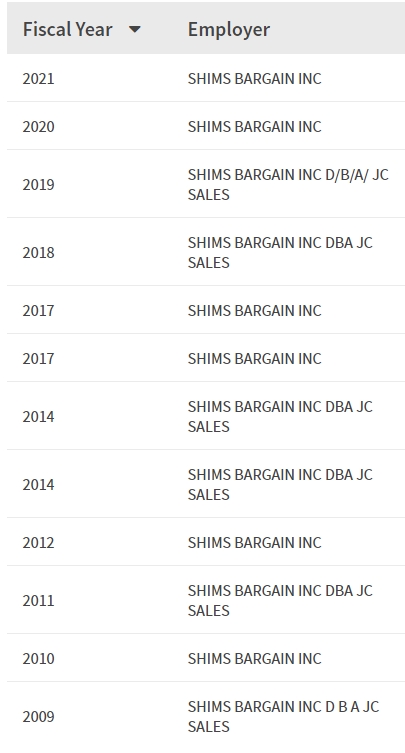The width and height of the screenshot is (405, 753).
Task: Select the 2020 fiscal year cell
Action: (38, 126)
